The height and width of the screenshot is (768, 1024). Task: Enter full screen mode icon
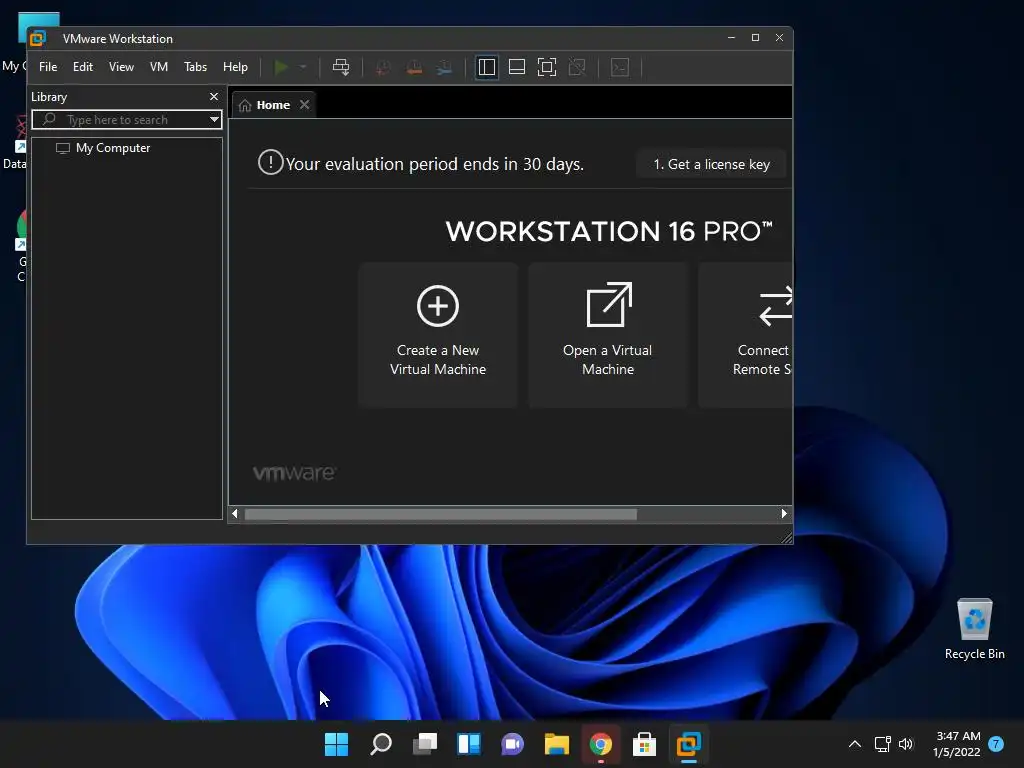(547, 67)
